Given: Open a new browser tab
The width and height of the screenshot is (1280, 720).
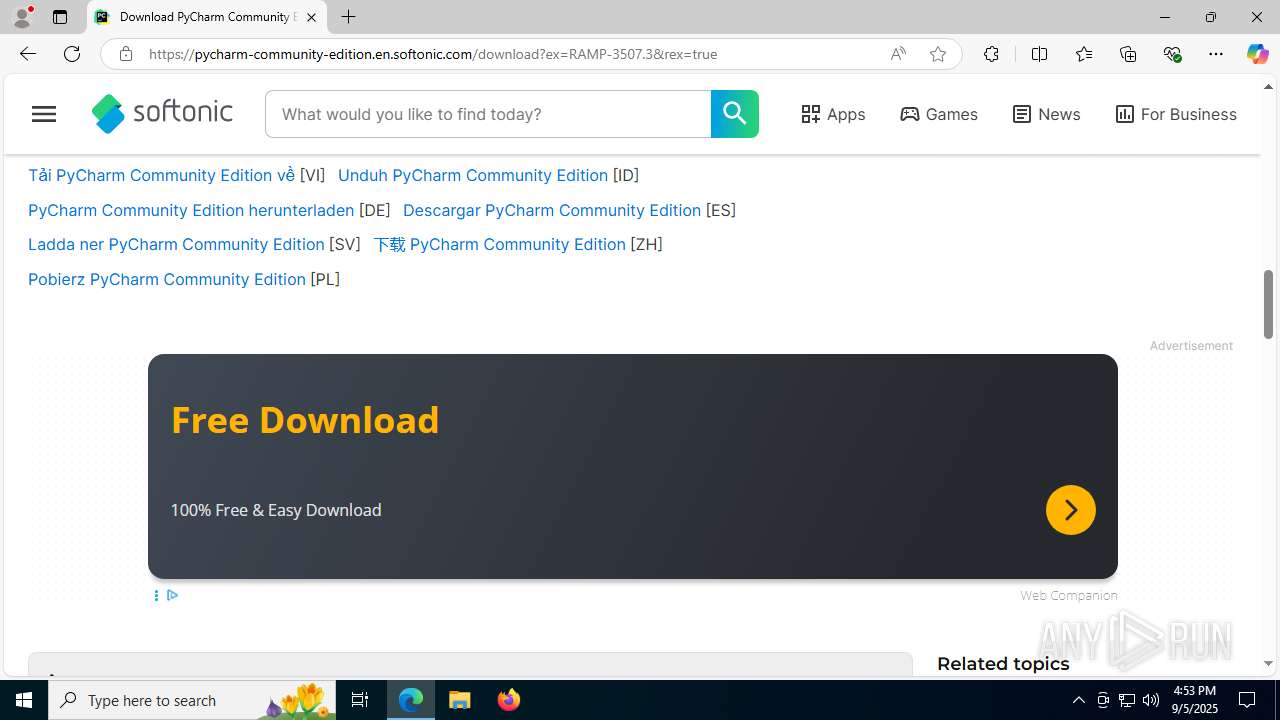Looking at the screenshot, I should 348,17.
